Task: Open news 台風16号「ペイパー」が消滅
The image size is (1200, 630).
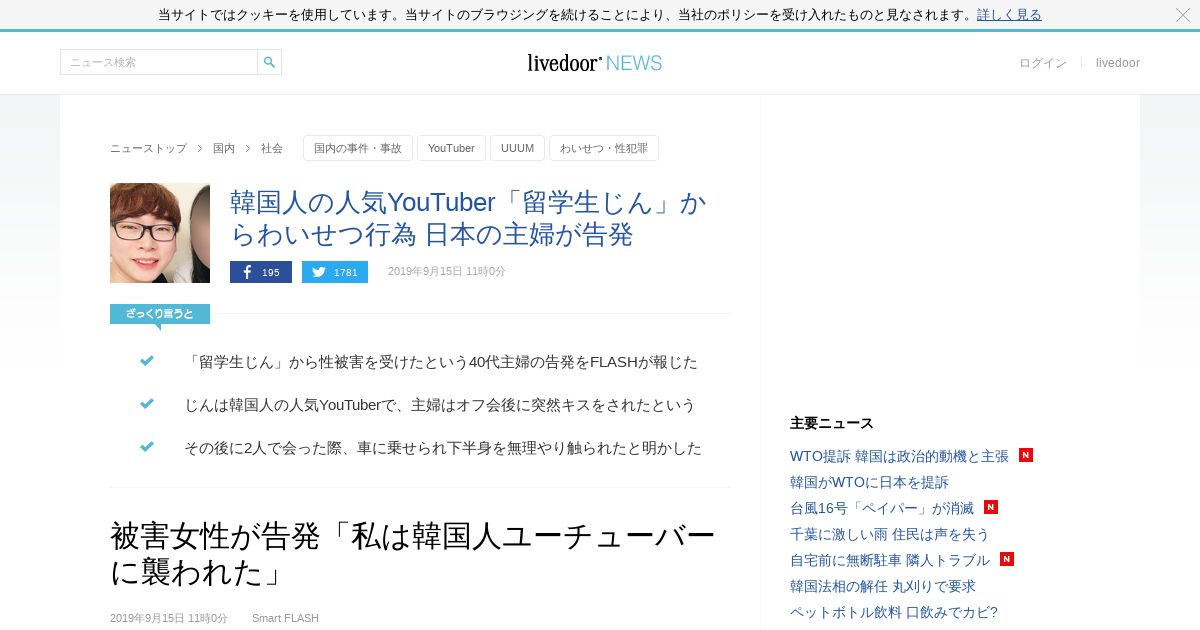Action: [x=882, y=508]
